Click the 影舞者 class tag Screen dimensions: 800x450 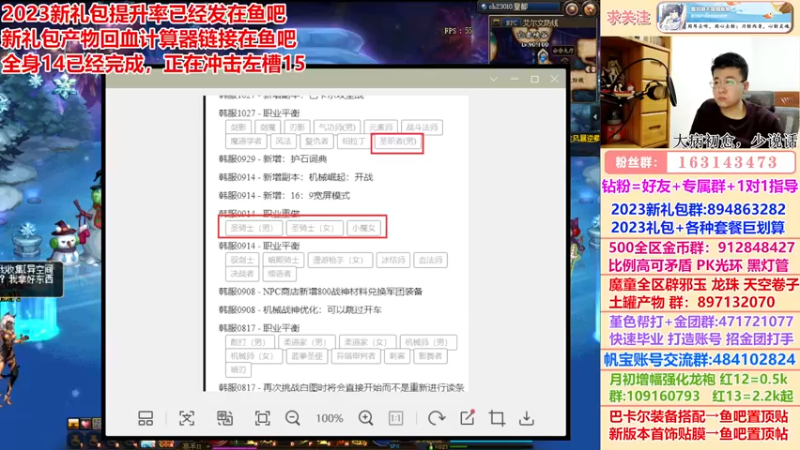click(431, 356)
